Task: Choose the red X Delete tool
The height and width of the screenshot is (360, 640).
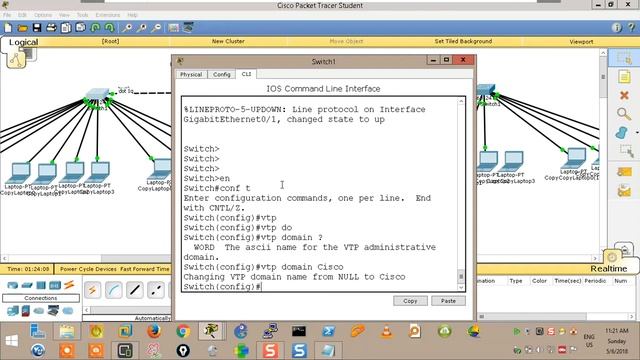Action: [x=624, y=96]
